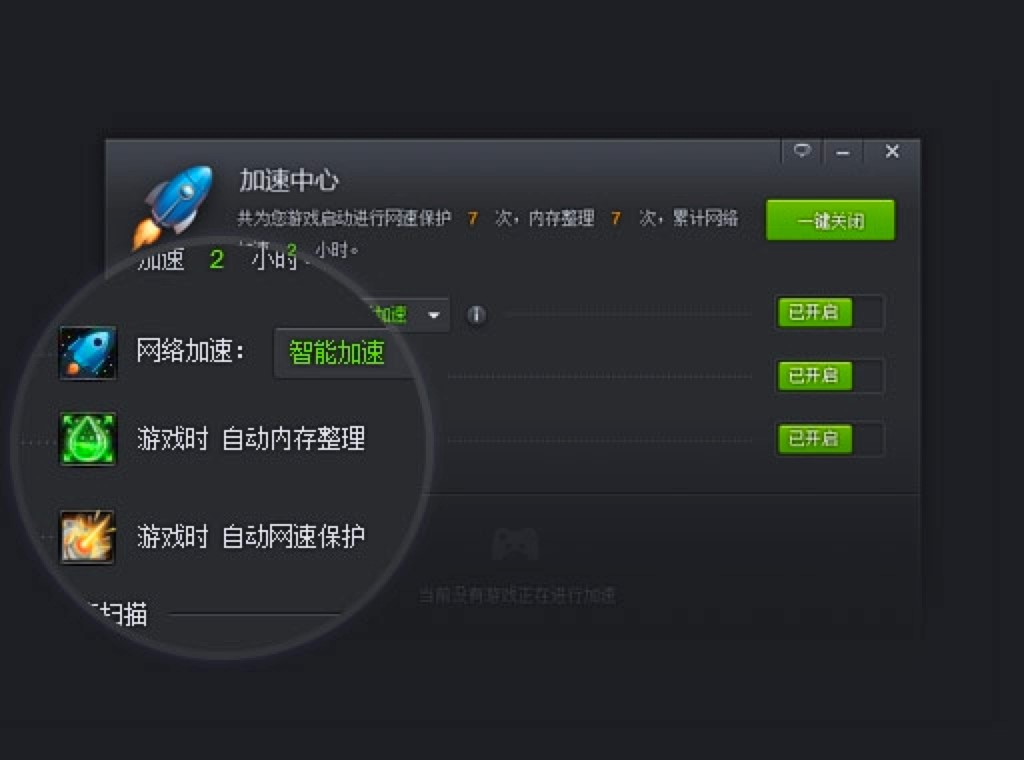Click the 自动网速保护 fireball icon
The width and height of the screenshot is (1024, 760).
[88, 537]
